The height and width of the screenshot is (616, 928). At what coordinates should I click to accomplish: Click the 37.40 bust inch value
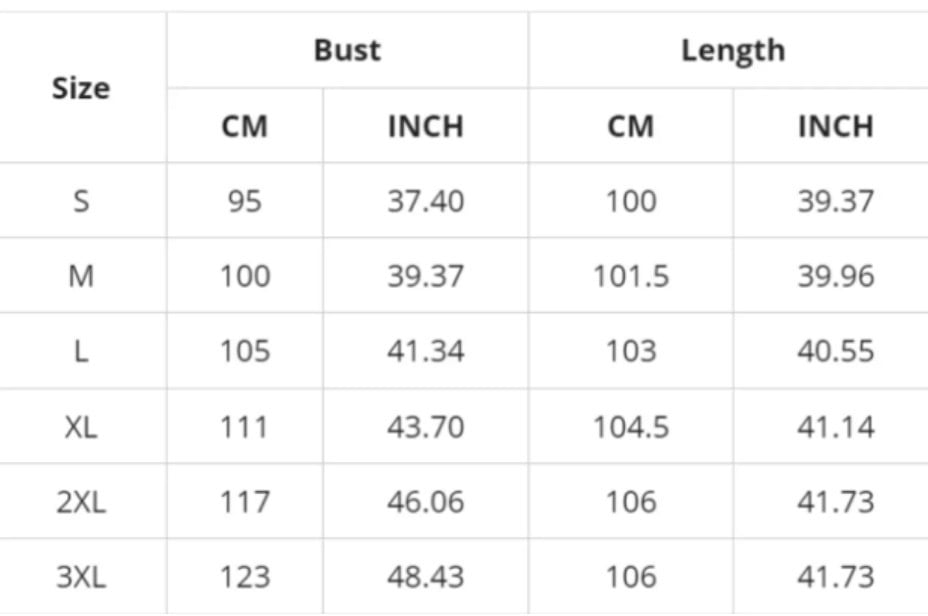pyautogui.click(x=426, y=201)
